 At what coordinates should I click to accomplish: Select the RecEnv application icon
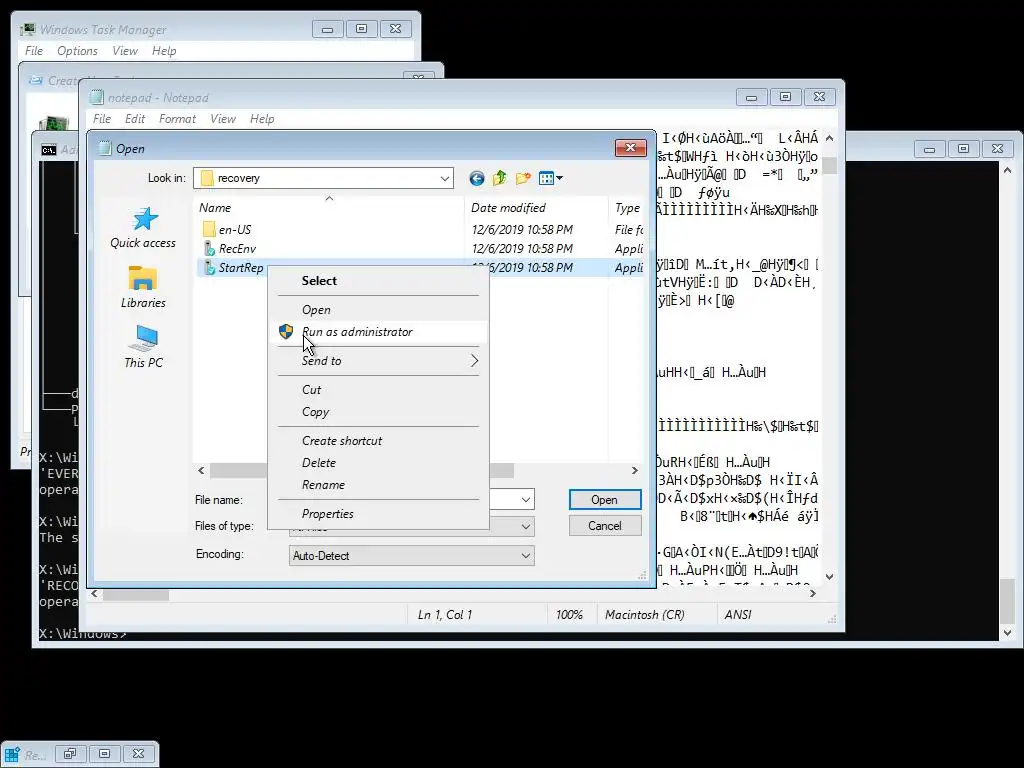(209, 248)
